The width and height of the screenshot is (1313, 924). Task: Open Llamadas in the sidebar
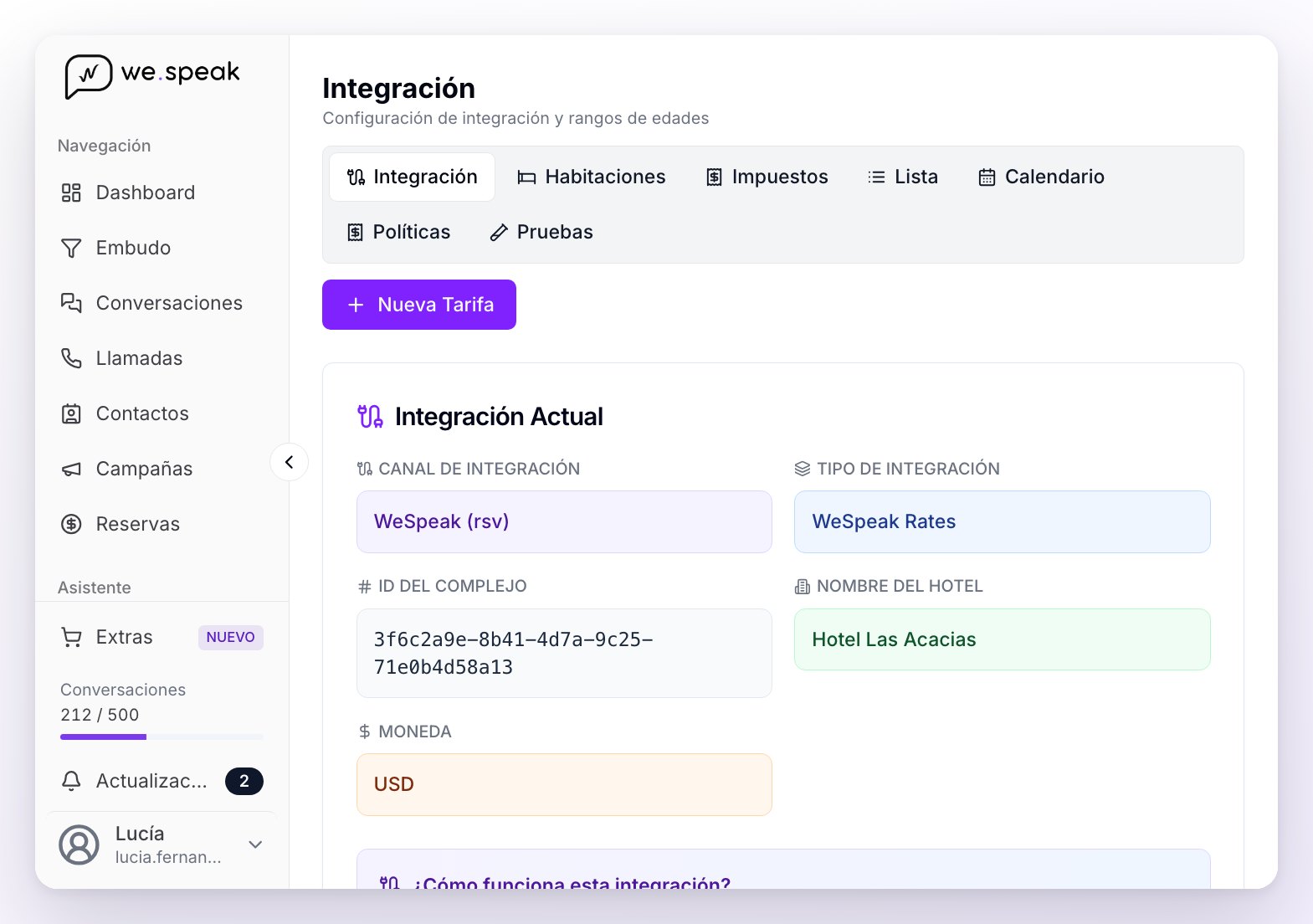tap(162, 358)
